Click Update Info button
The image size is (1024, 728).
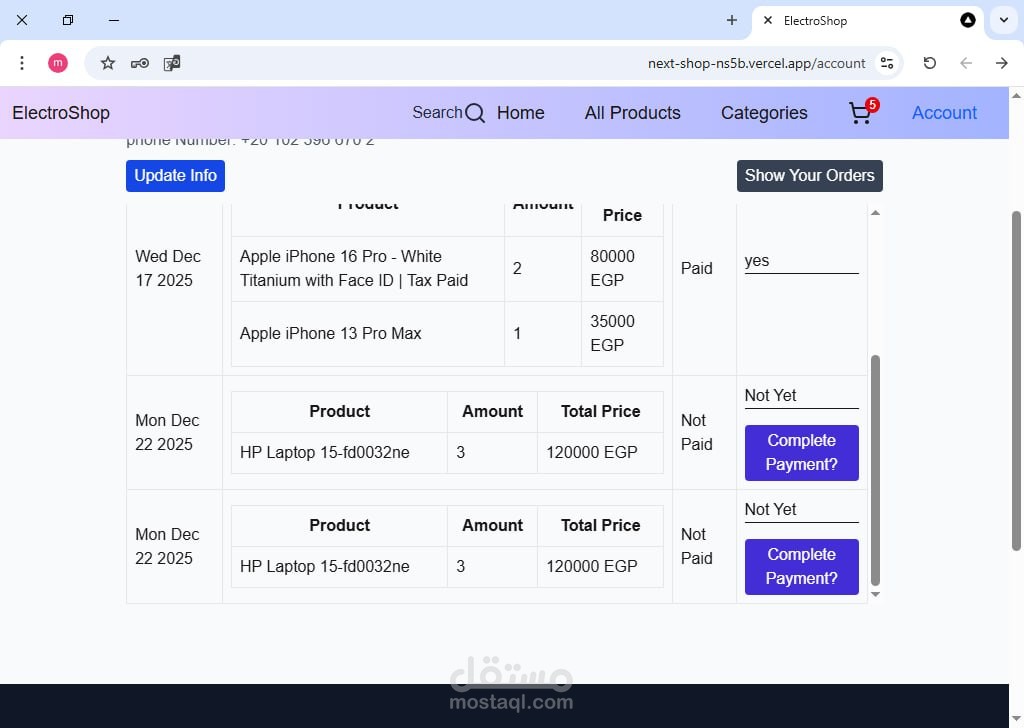pyautogui.click(x=175, y=176)
